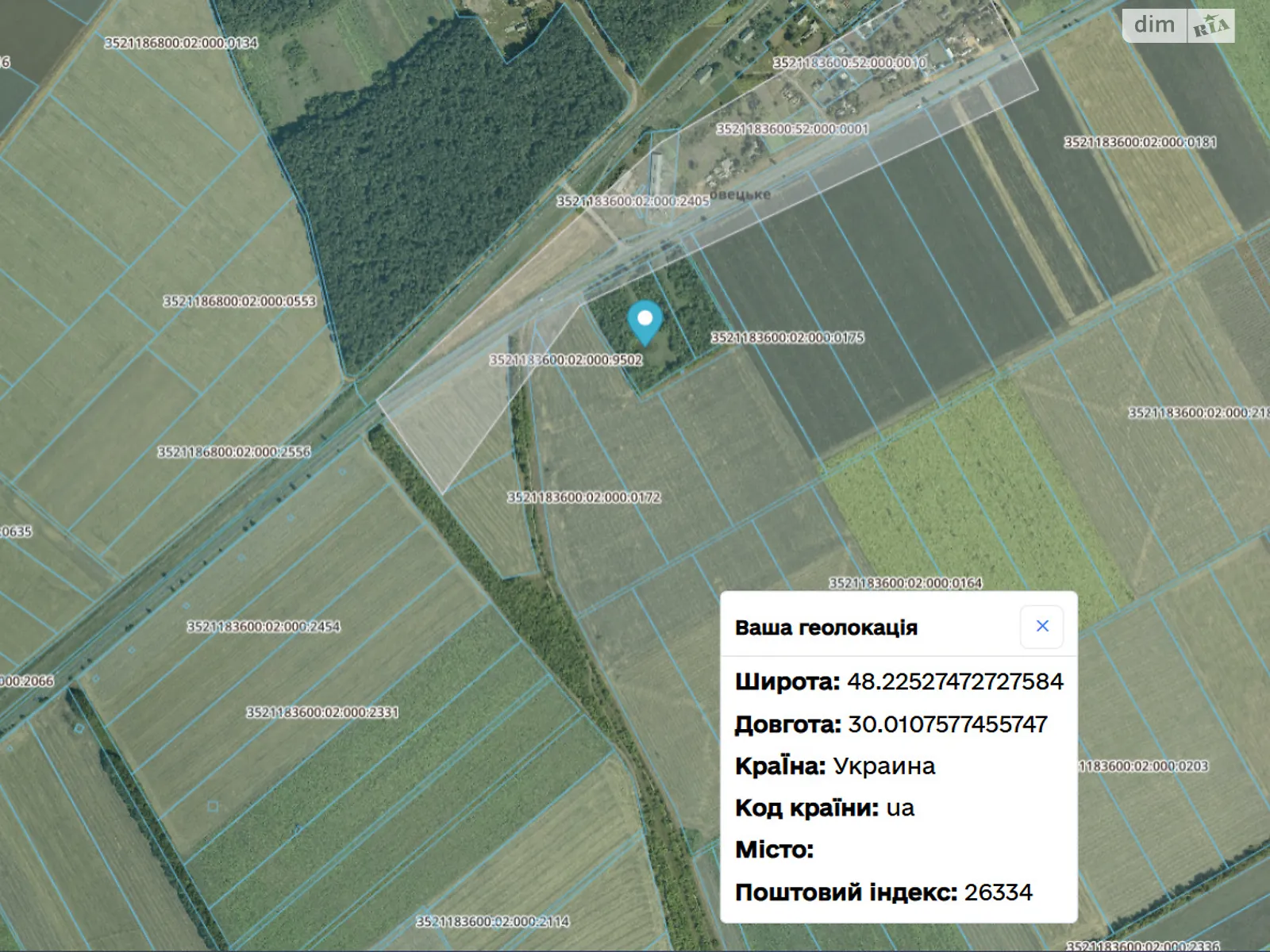Click parcel label 3521183600:02:000:0175
1270x952 pixels.
click(x=787, y=338)
